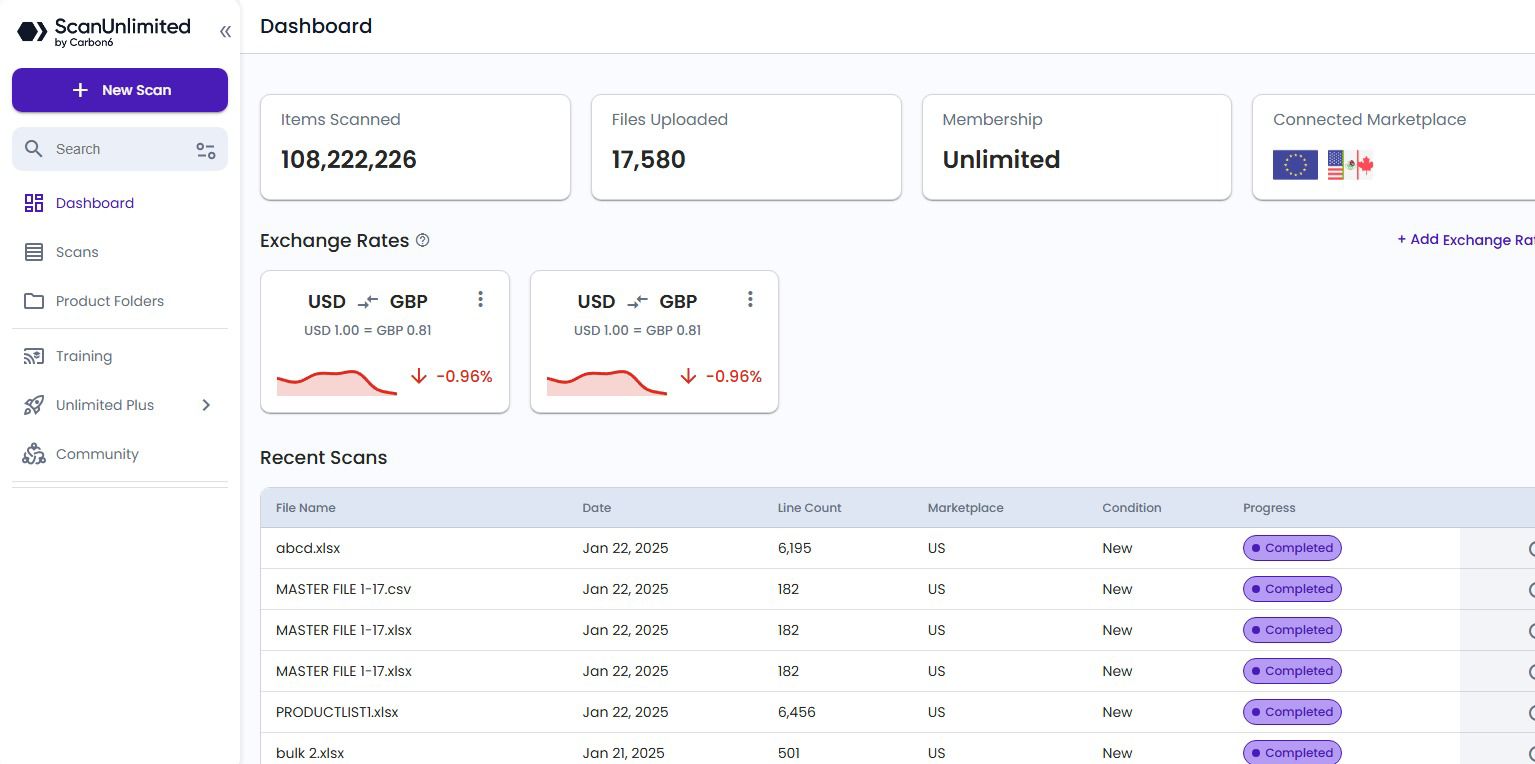Open options menu on second exchange rate card

750,299
